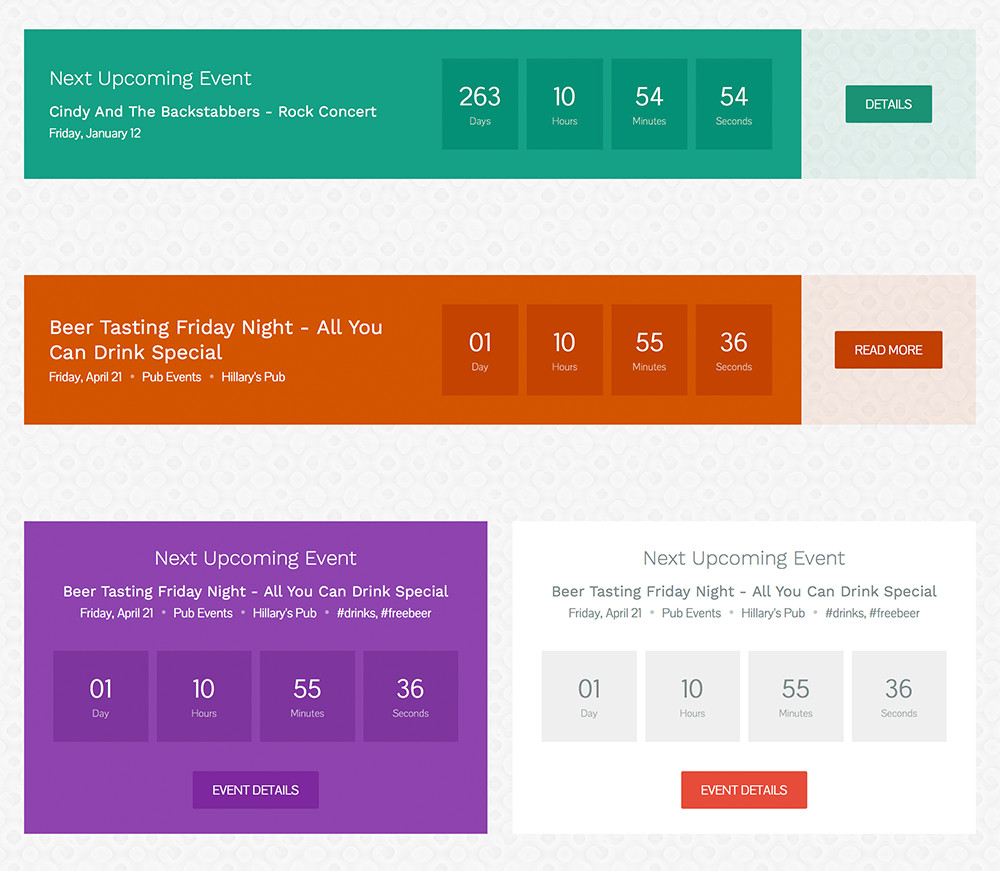Click the 55 Minutes box in the orange banner
The height and width of the screenshot is (871, 1000).
pos(649,349)
